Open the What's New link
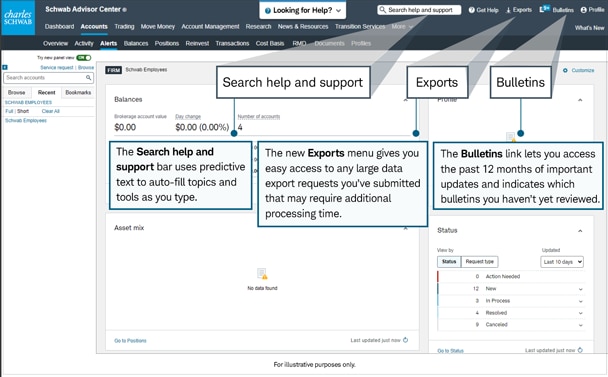The width and height of the screenshot is (608, 377). 589,28
